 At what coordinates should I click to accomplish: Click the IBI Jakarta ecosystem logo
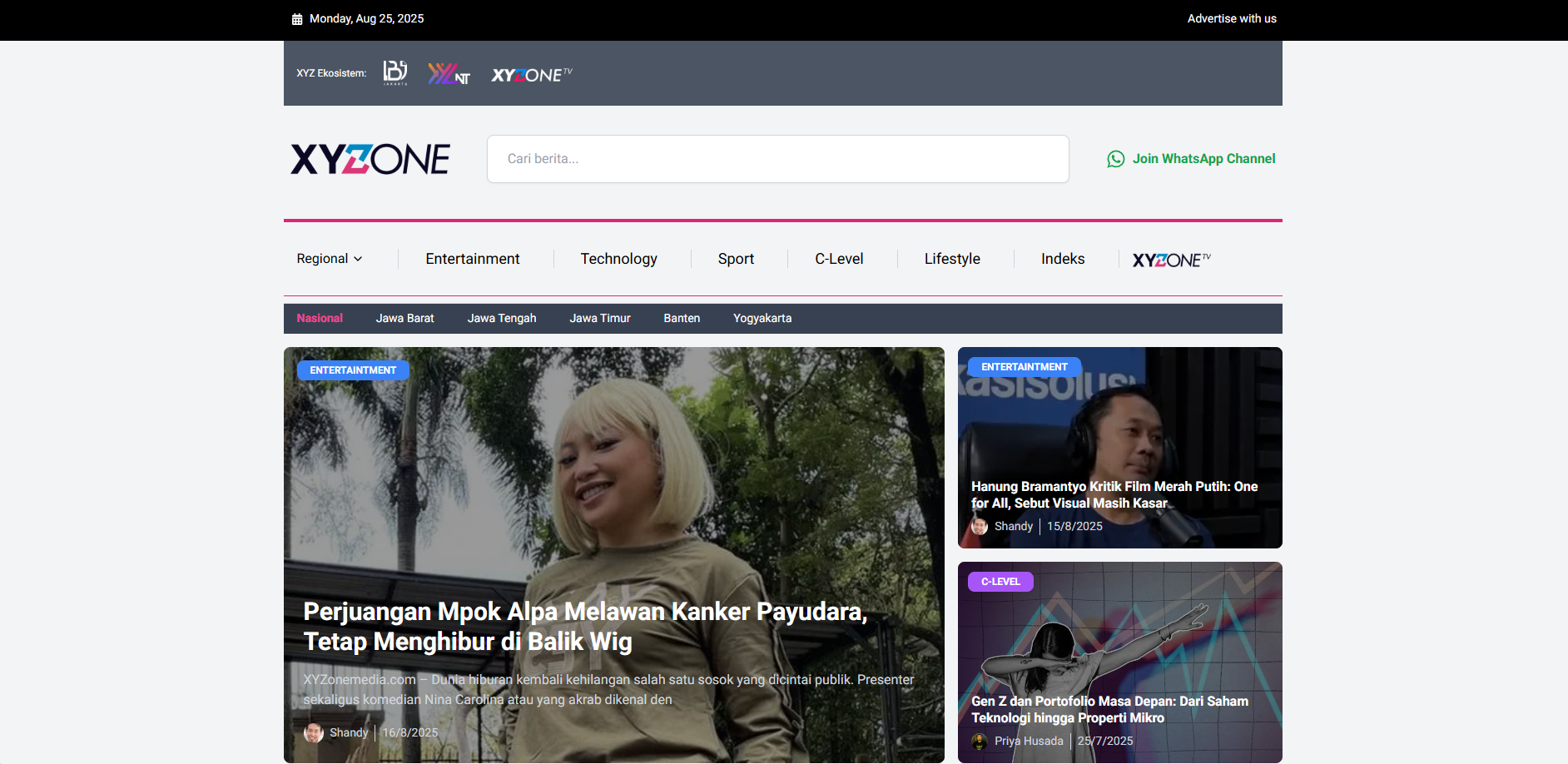tap(394, 72)
